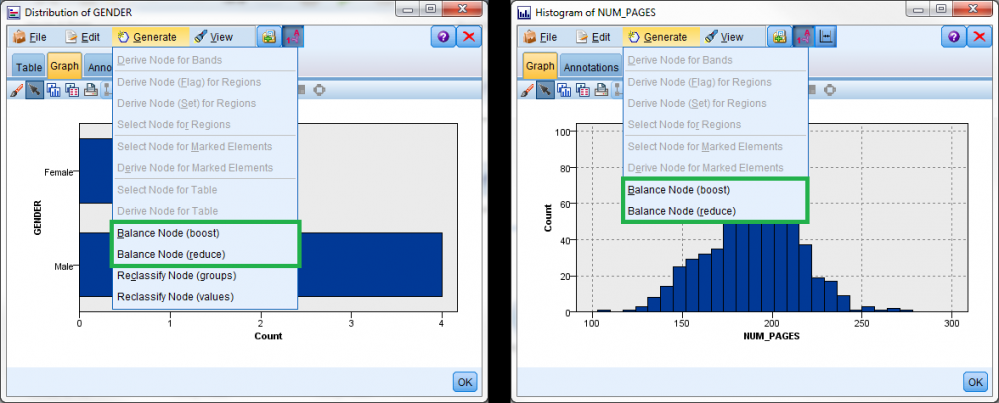Switch to Table tab in GENDER window
The width and height of the screenshot is (999, 403).
click(29, 67)
